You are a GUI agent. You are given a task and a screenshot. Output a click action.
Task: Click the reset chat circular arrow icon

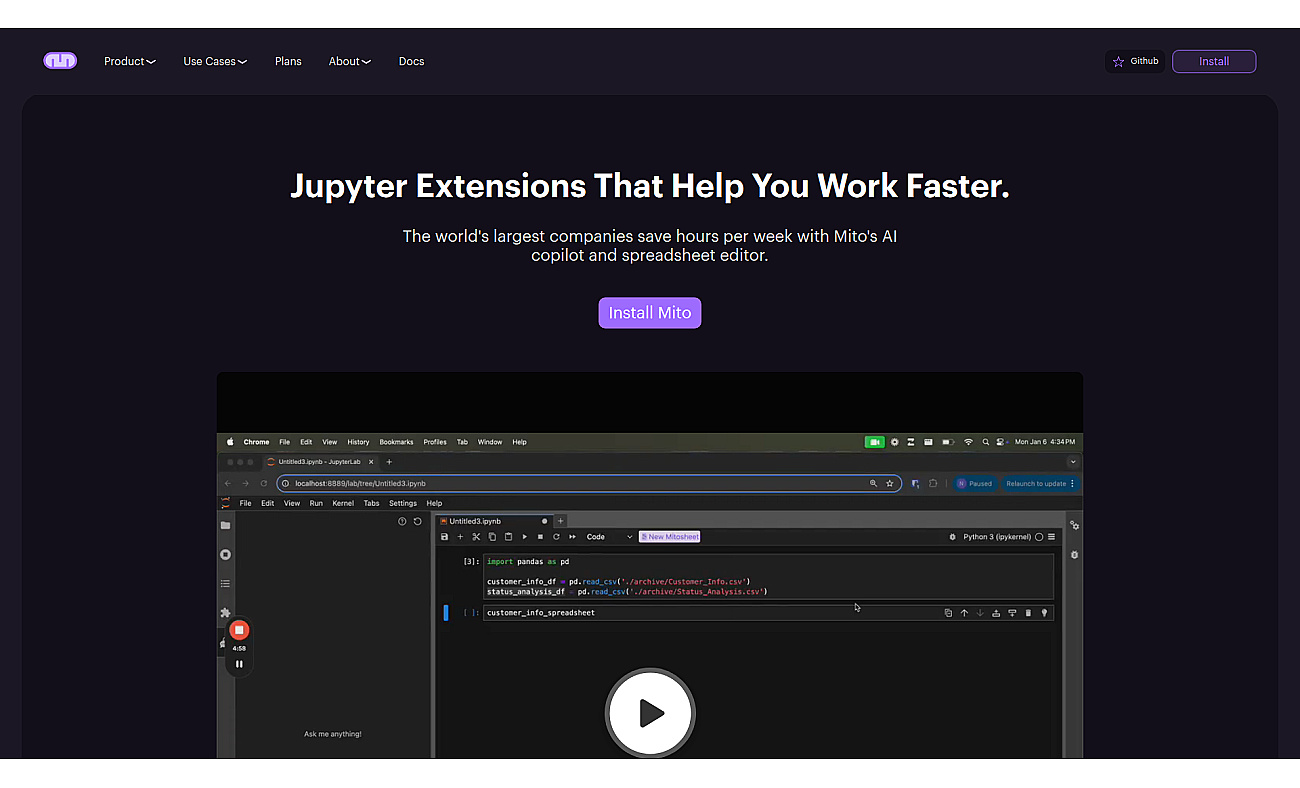coord(417,521)
